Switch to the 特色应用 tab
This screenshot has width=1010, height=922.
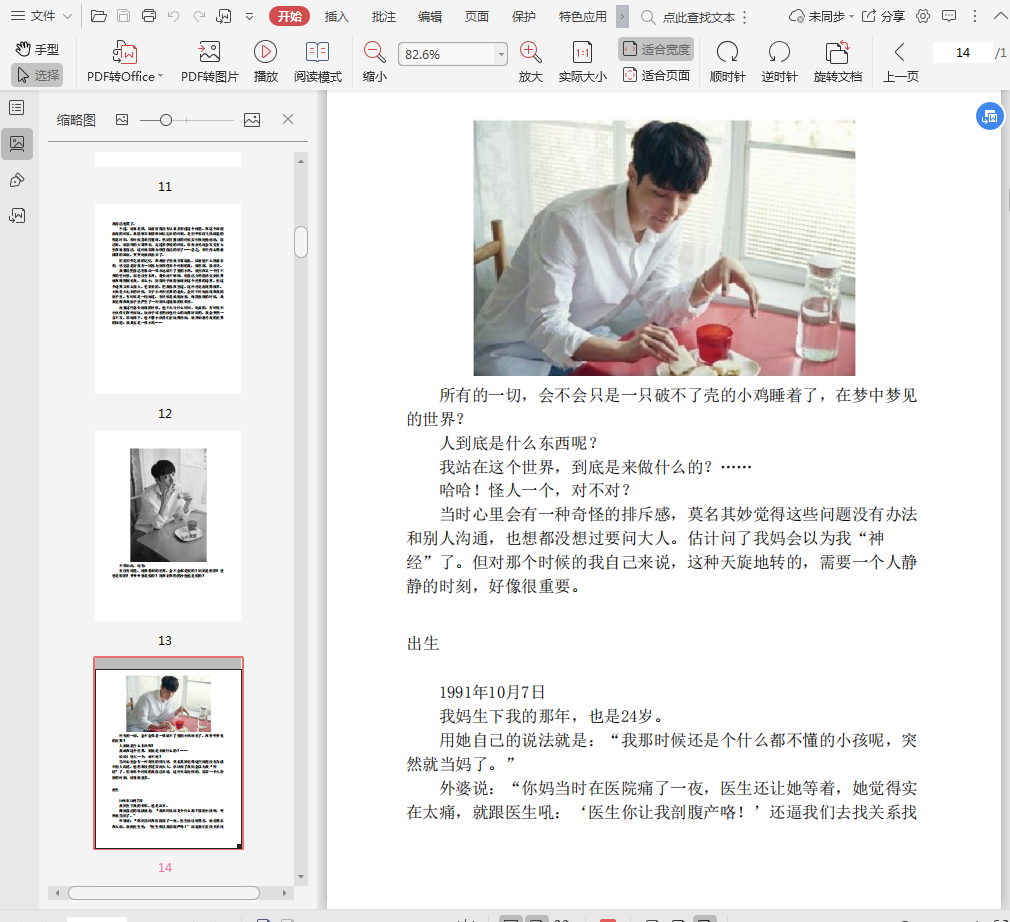pos(582,17)
